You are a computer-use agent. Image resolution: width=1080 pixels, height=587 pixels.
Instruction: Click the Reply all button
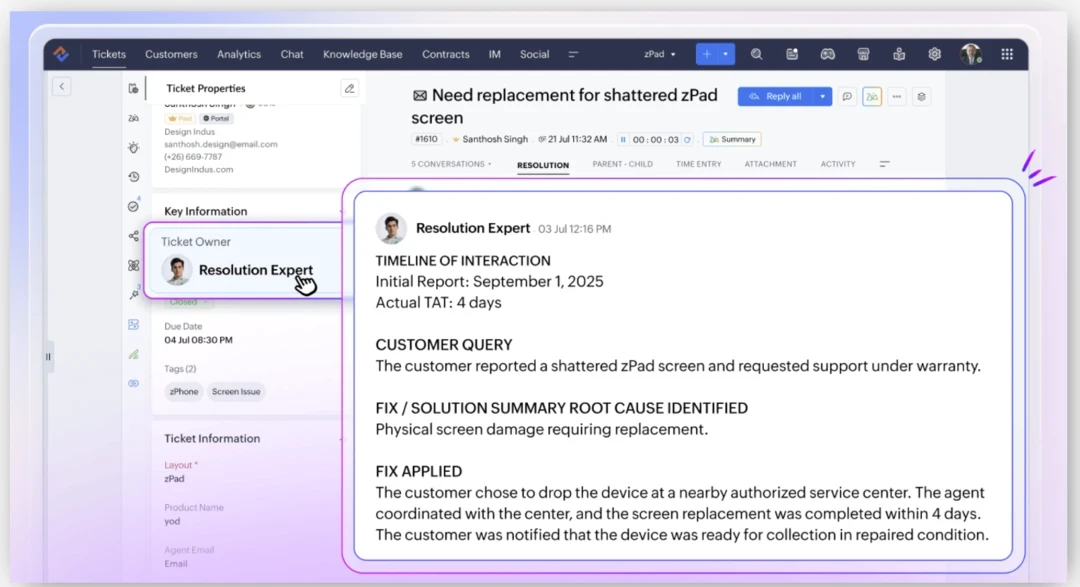point(776,97)
